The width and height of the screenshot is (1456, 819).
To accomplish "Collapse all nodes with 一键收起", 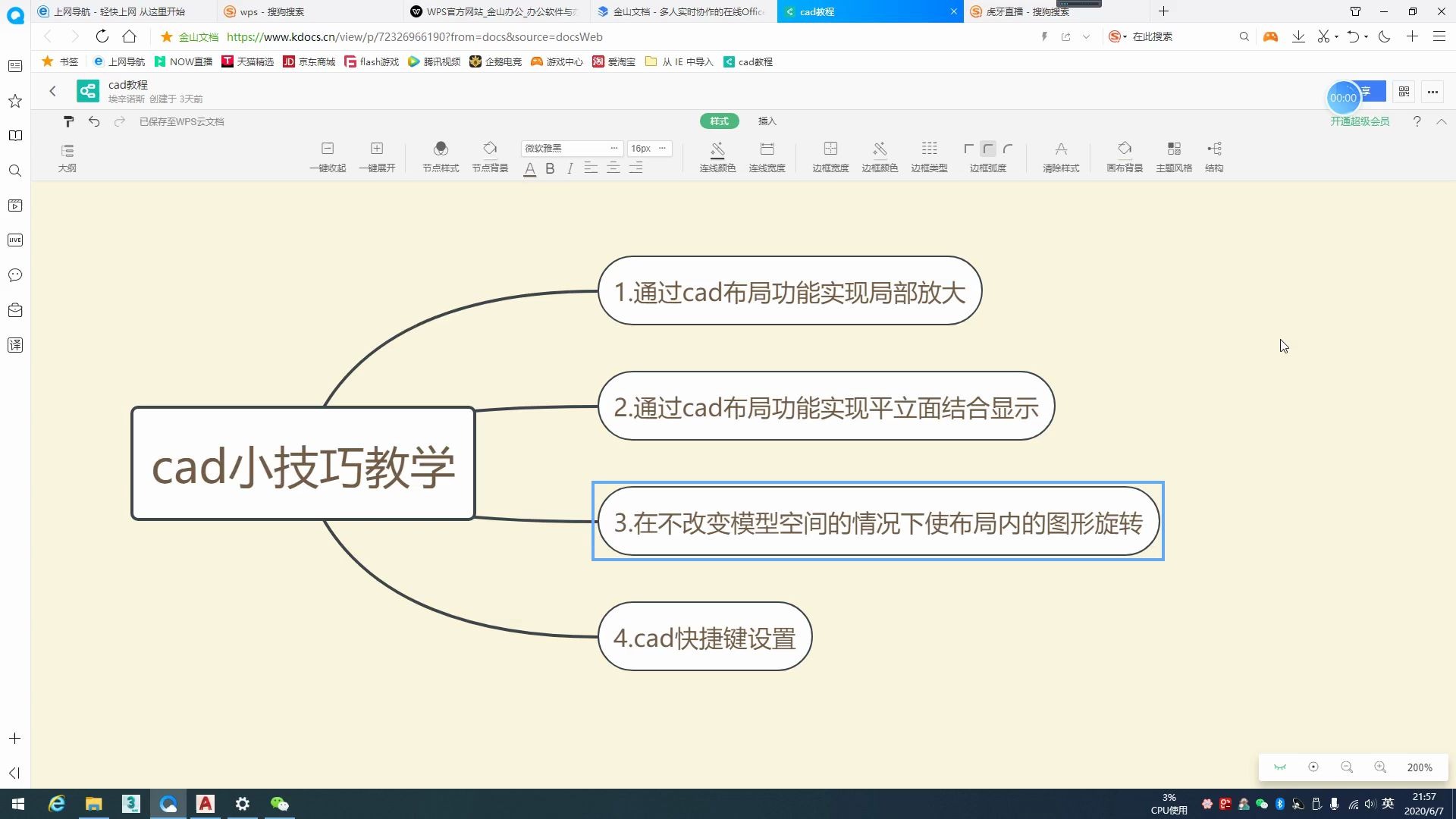I will [x=328, y=158].
